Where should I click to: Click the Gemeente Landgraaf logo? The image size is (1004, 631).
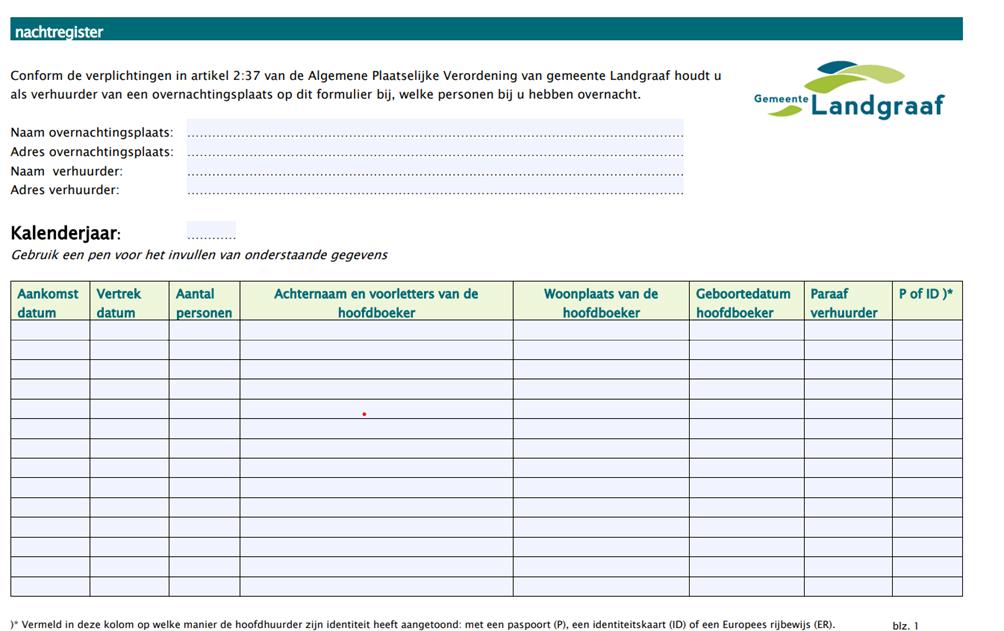coord(849,90)
